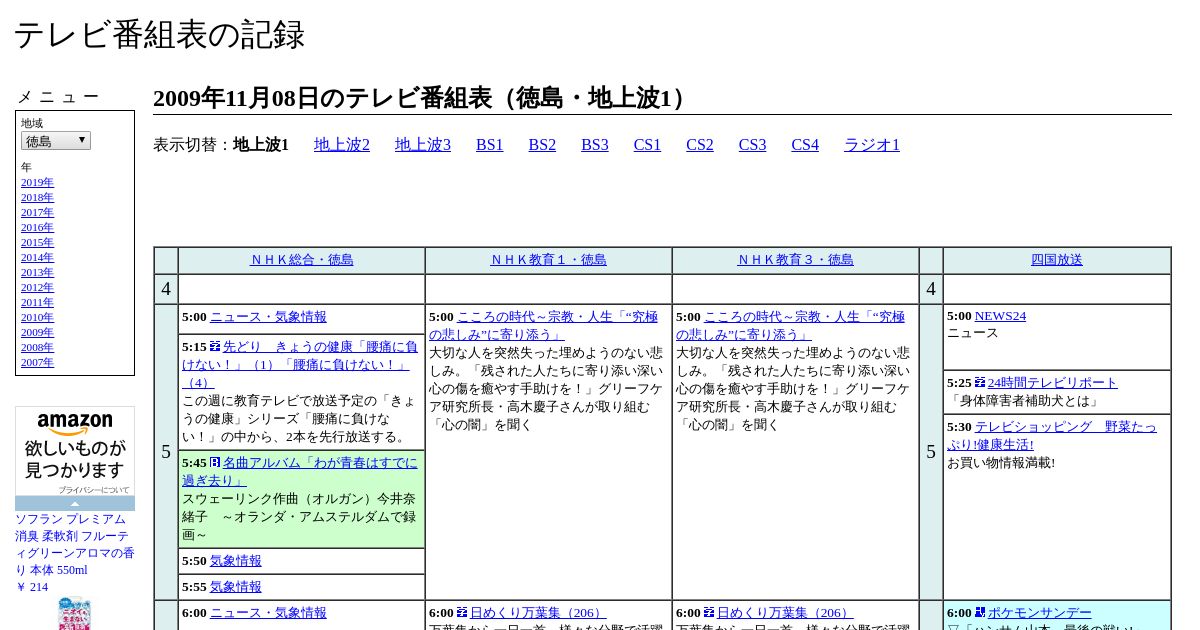Click the icon before 先どり きょうの健康

pos(215,347)
